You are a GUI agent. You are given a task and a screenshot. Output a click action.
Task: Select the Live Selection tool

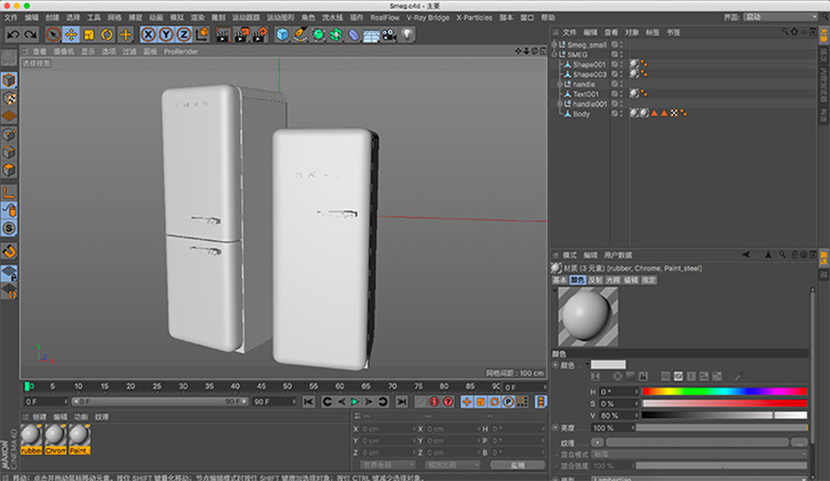point(53,35)
